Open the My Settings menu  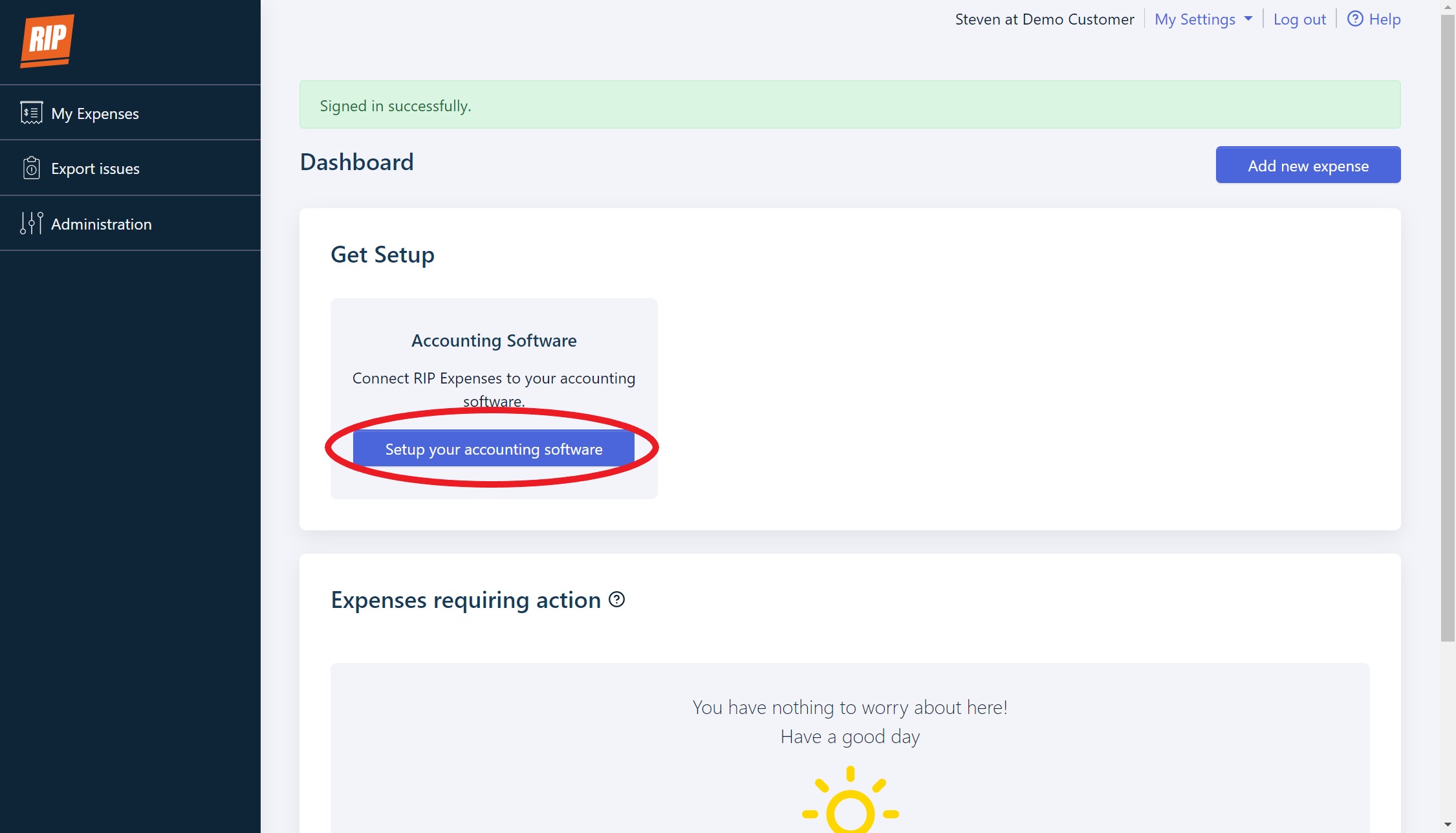[1194, 19]
